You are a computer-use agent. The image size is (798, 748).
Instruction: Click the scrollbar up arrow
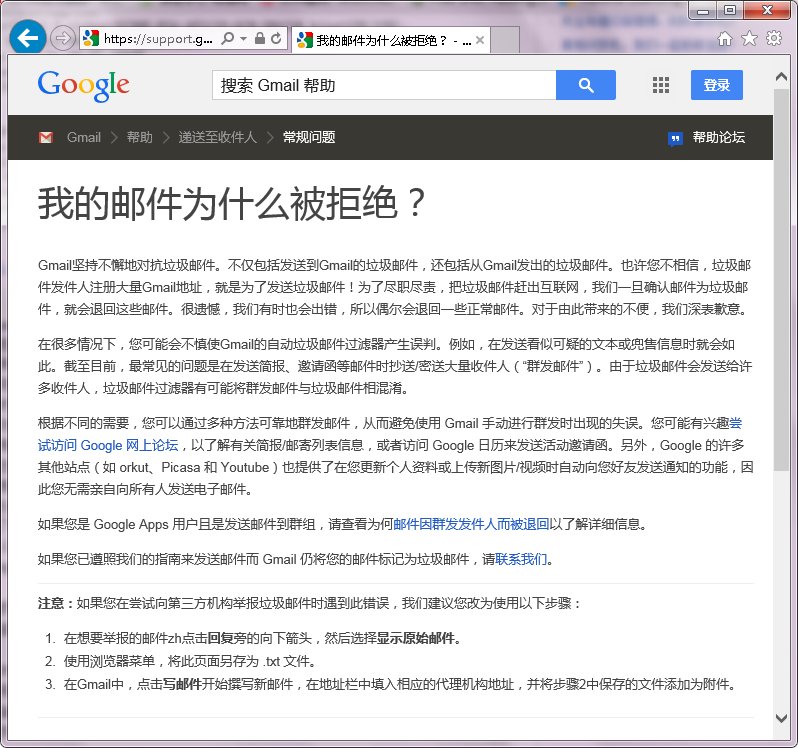point(781,77)
